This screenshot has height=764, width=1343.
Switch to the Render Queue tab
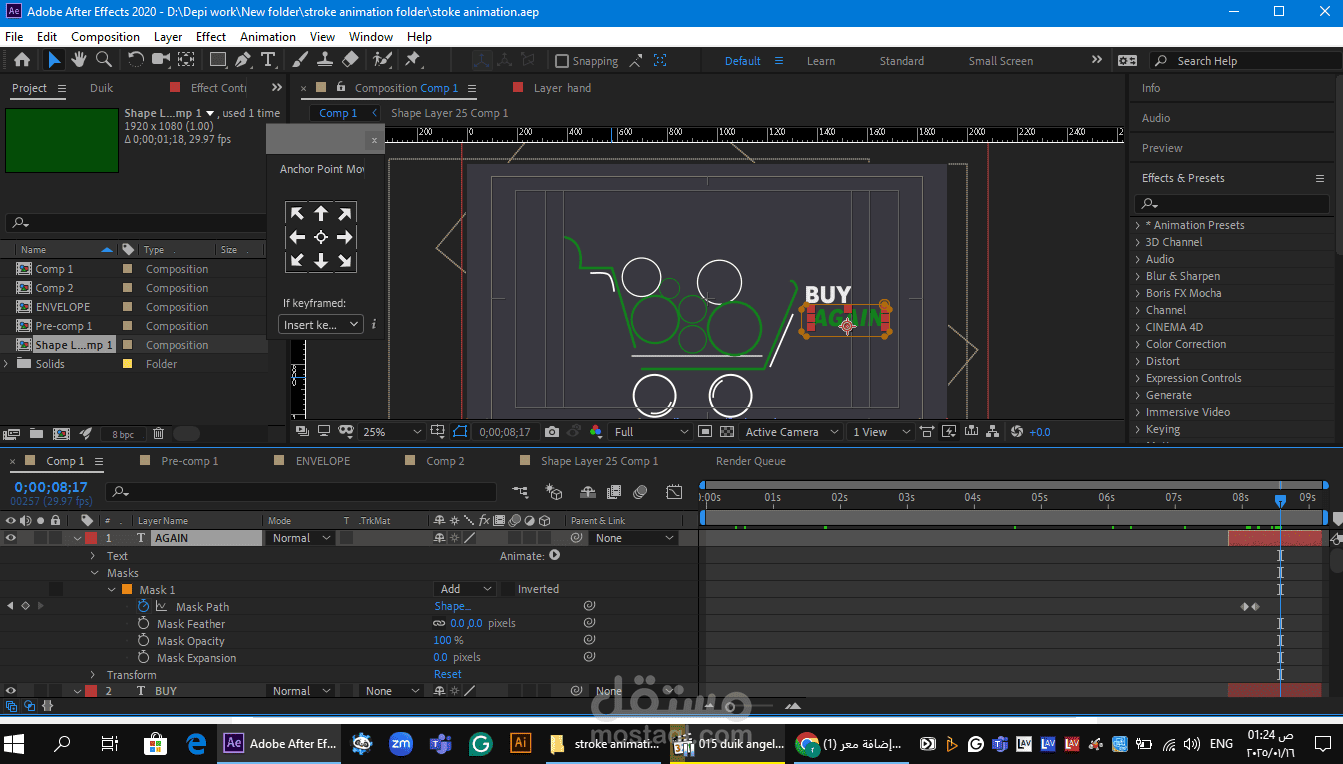point(750,461)
